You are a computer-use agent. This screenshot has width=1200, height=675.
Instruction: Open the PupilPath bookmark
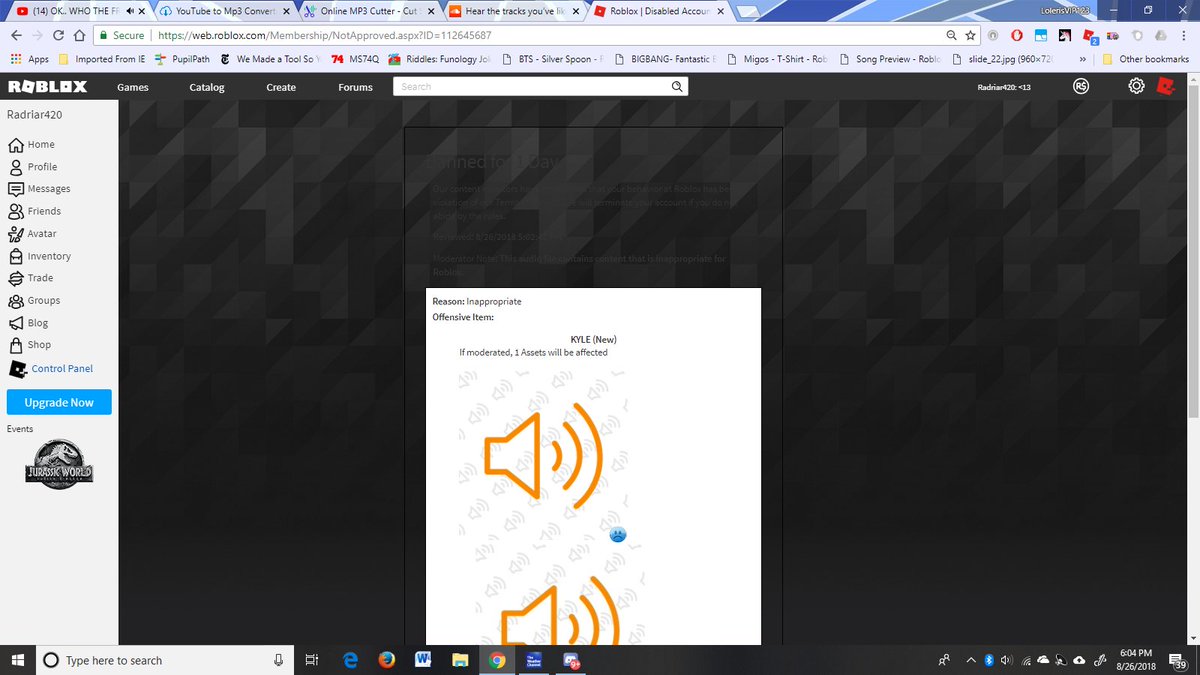pyautogui.click(x=182, y=59)
